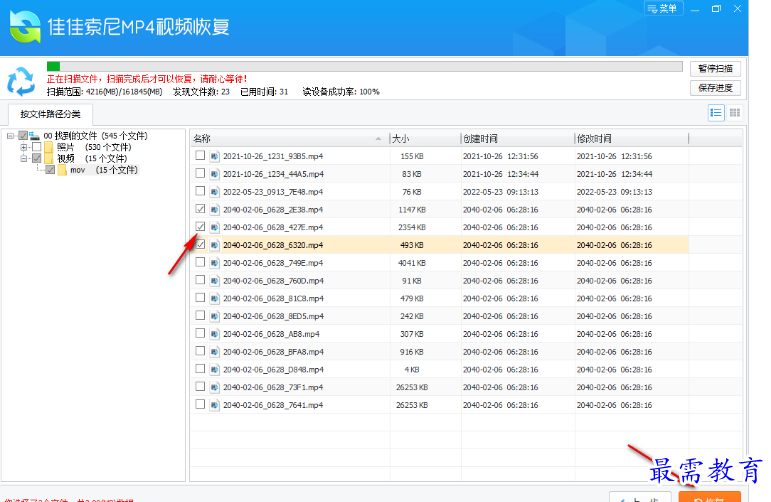Sort by 名称 column header
The image size is (771, 502).
(290, 139)
